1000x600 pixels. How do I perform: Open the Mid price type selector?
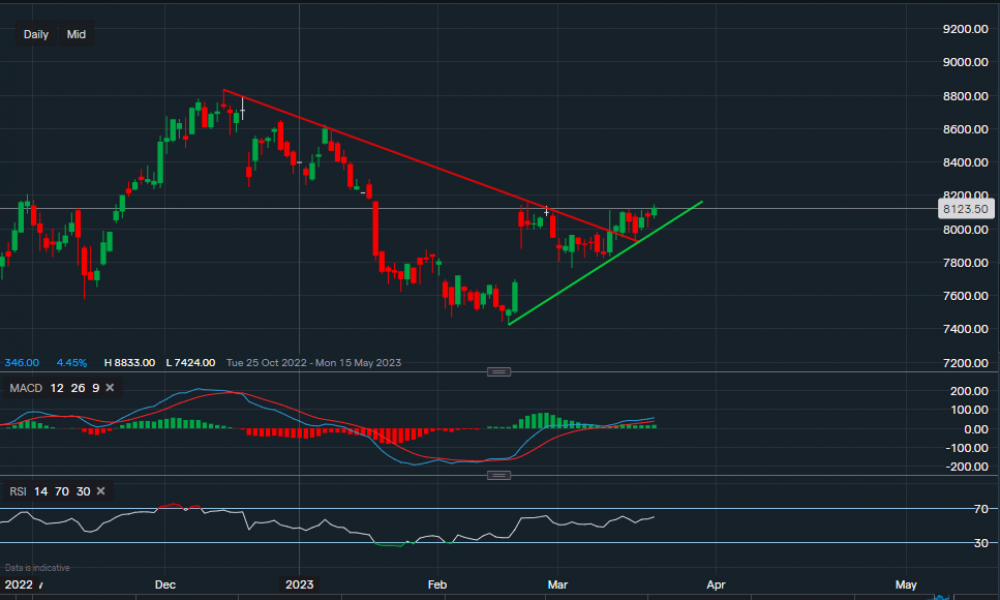pyautogui.click(x=76, y=35)
